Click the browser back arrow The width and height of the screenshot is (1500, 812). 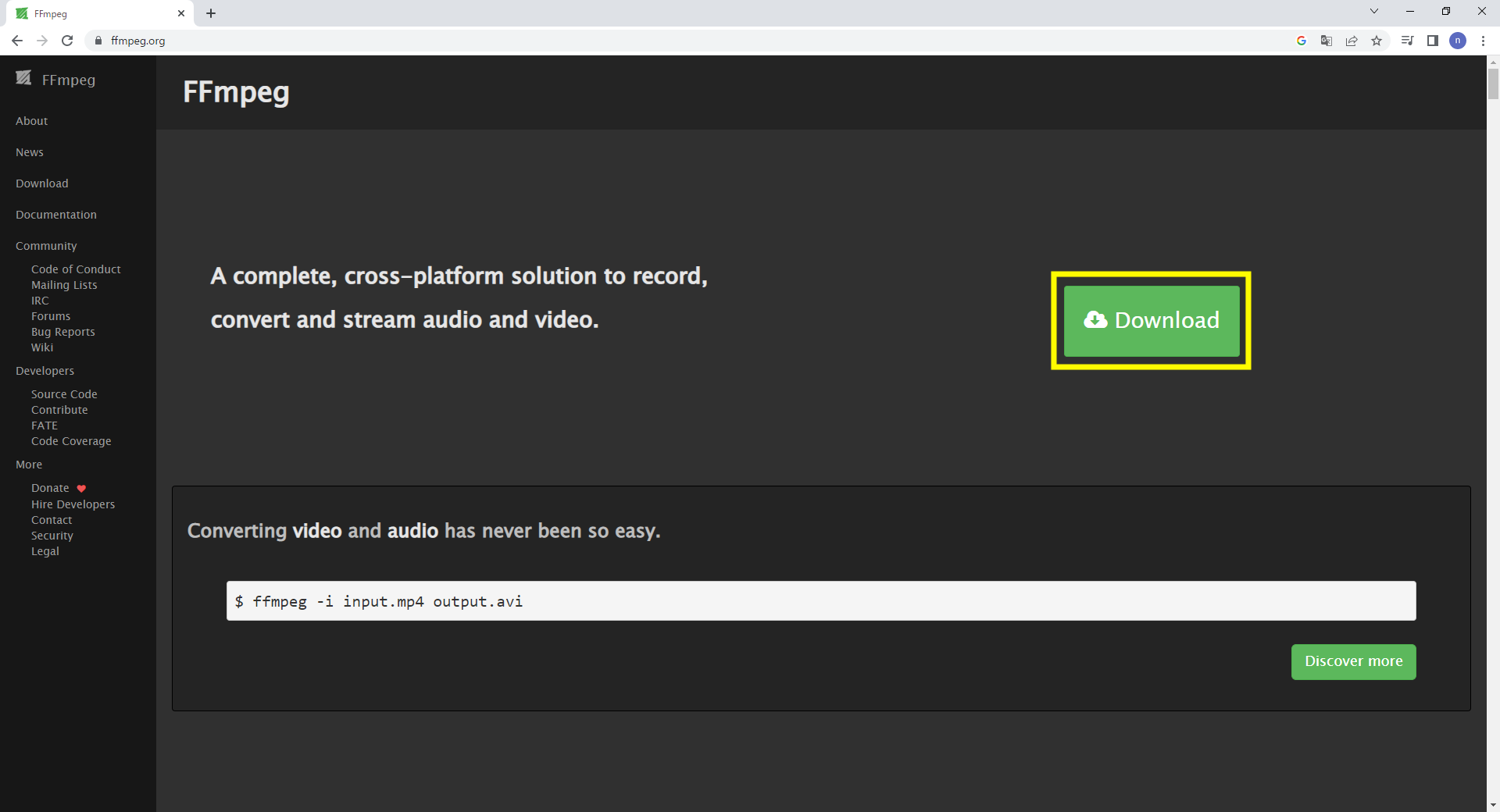pos(17,41)
